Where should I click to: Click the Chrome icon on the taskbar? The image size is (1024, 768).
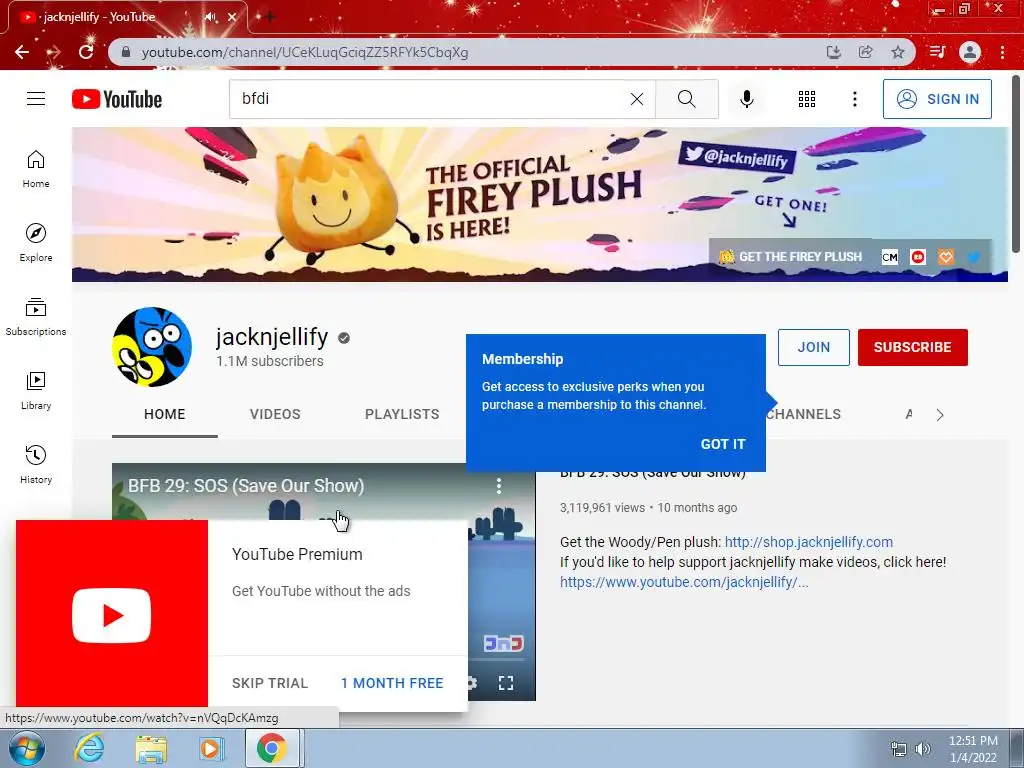point(272,748)
